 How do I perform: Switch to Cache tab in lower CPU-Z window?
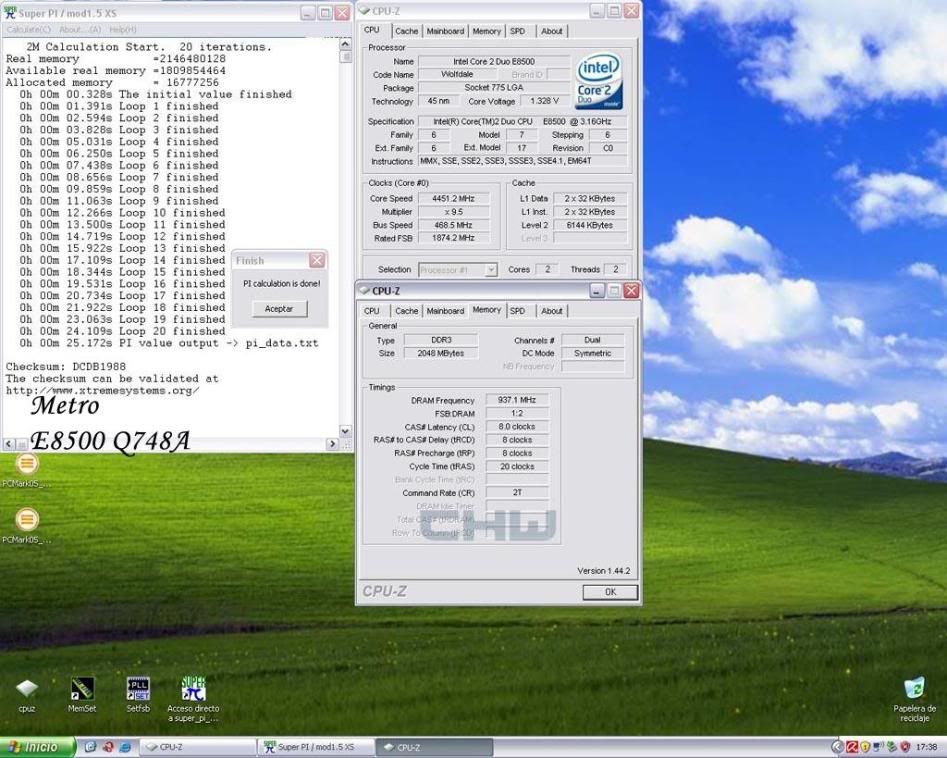click(x=406, y=311)
